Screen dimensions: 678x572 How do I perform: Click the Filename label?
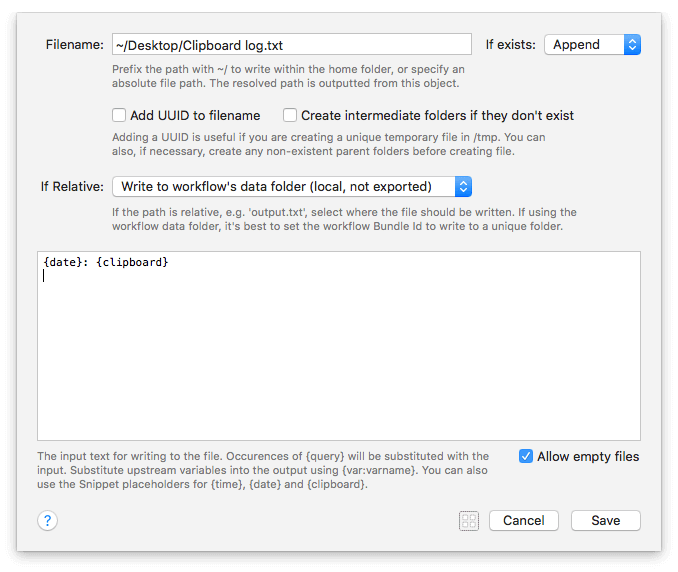(75, 45)
